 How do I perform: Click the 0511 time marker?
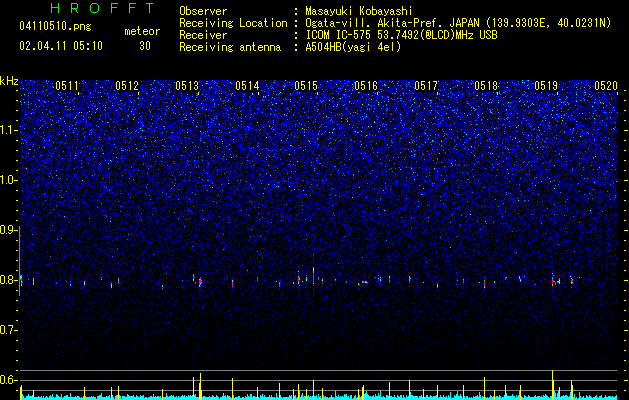67,86
